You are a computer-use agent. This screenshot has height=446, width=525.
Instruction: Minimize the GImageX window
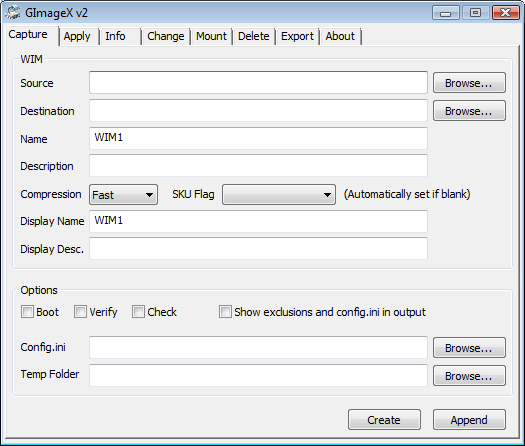coord(445,13)
